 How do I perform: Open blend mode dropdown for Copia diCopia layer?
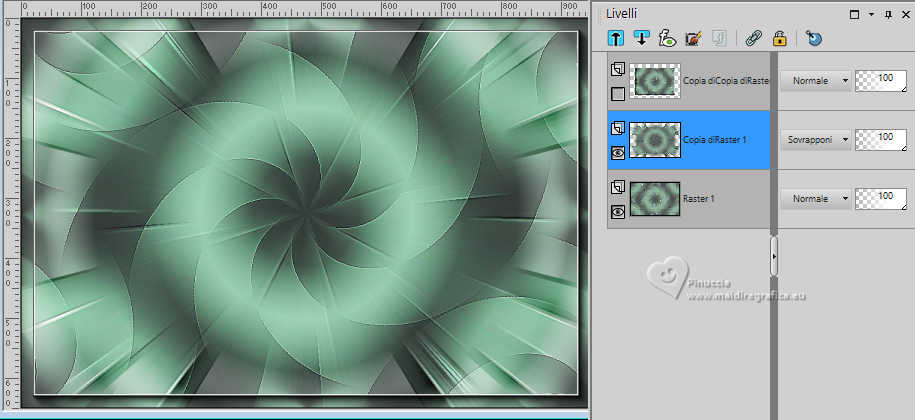pyautogui.click(x=816, y=81)
